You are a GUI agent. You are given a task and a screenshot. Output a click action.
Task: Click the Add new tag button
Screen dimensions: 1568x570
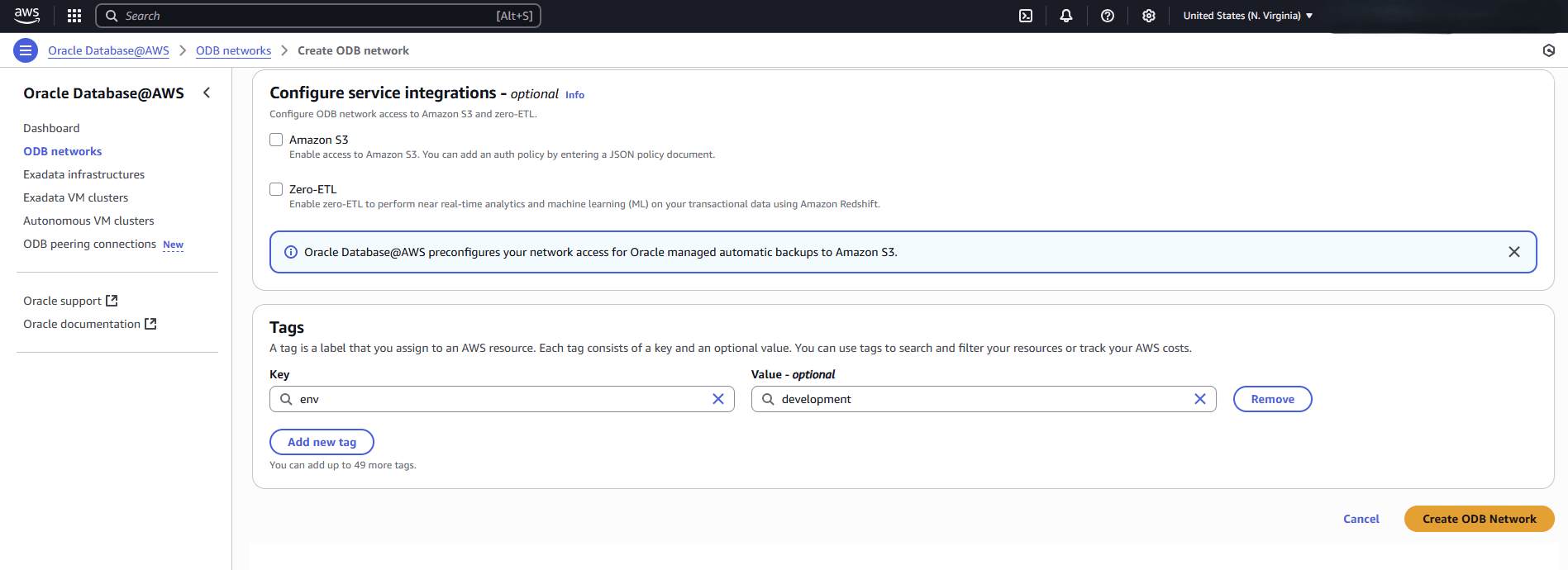(x=322, y=442)
